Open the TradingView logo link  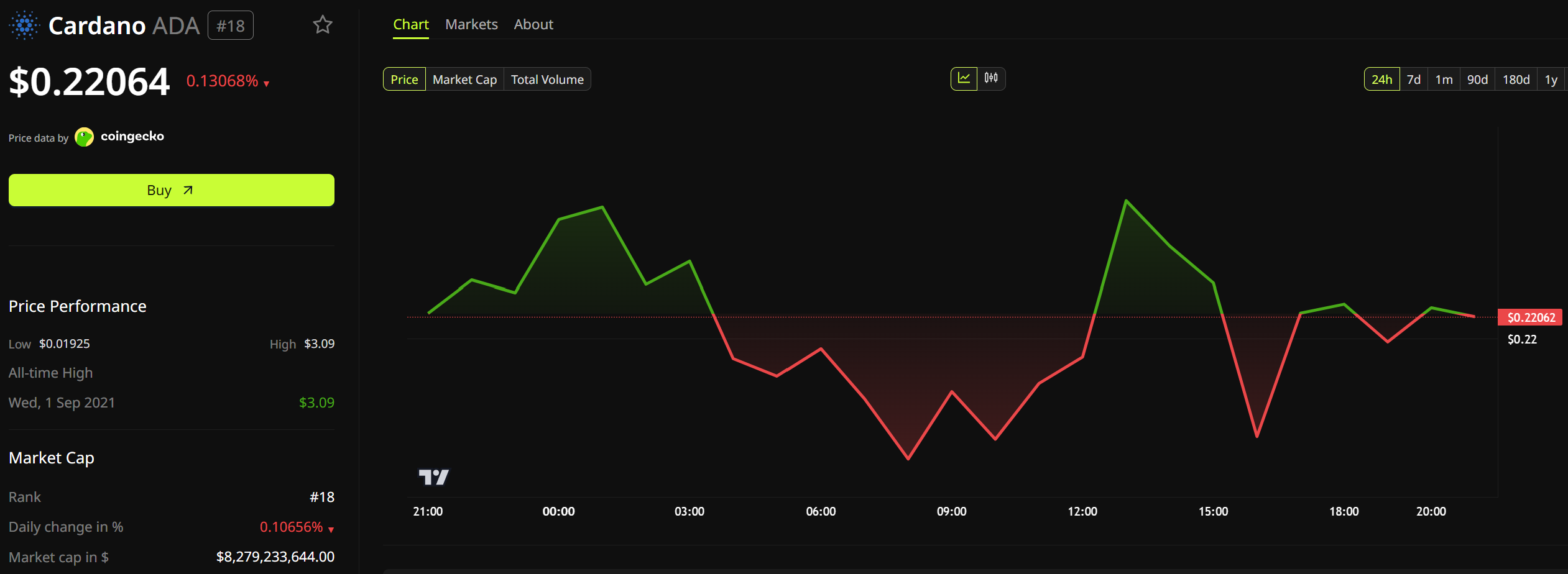(434, 476)
